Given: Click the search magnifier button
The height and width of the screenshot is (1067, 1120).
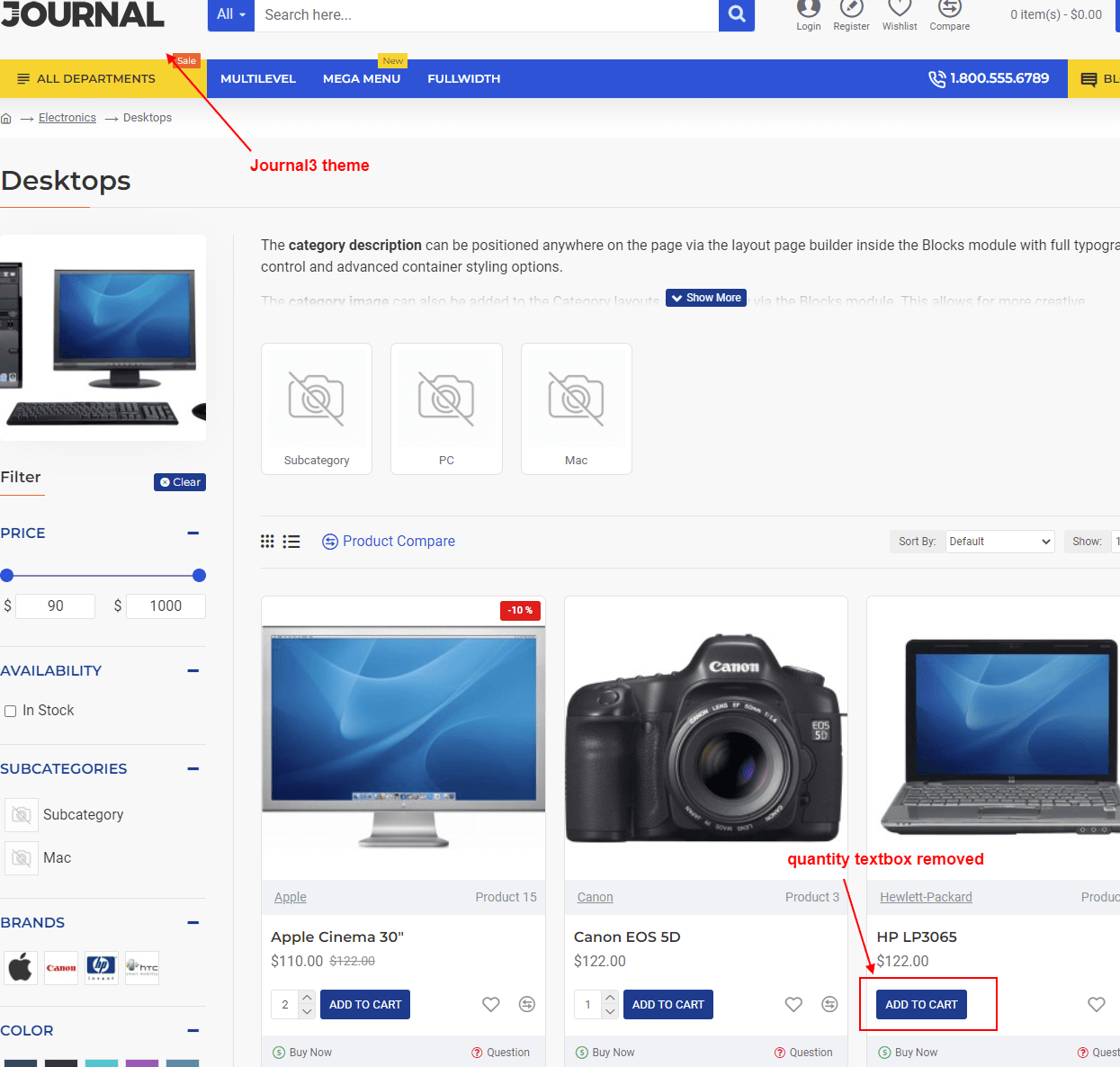Looking at the screenshot, I should pos(736,15).
